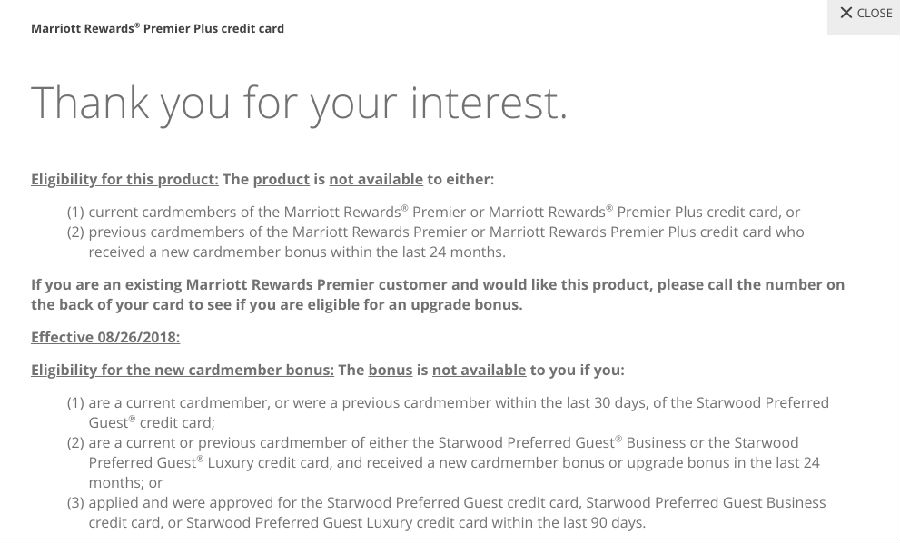
Task: Click 'to you if you:' text ending the bonus line
Action: tap(577, 370)
